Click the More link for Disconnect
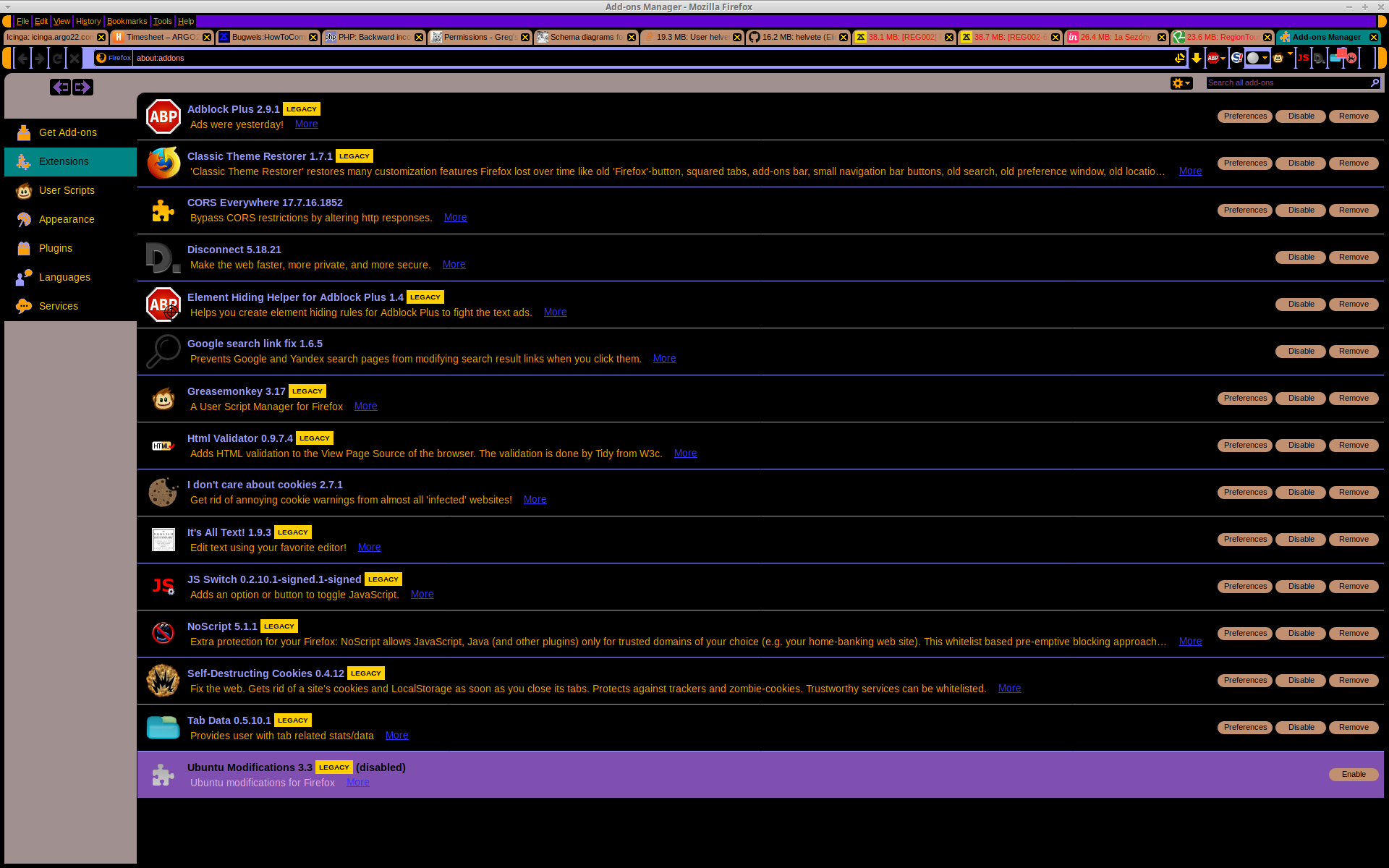 pos(454,265)
